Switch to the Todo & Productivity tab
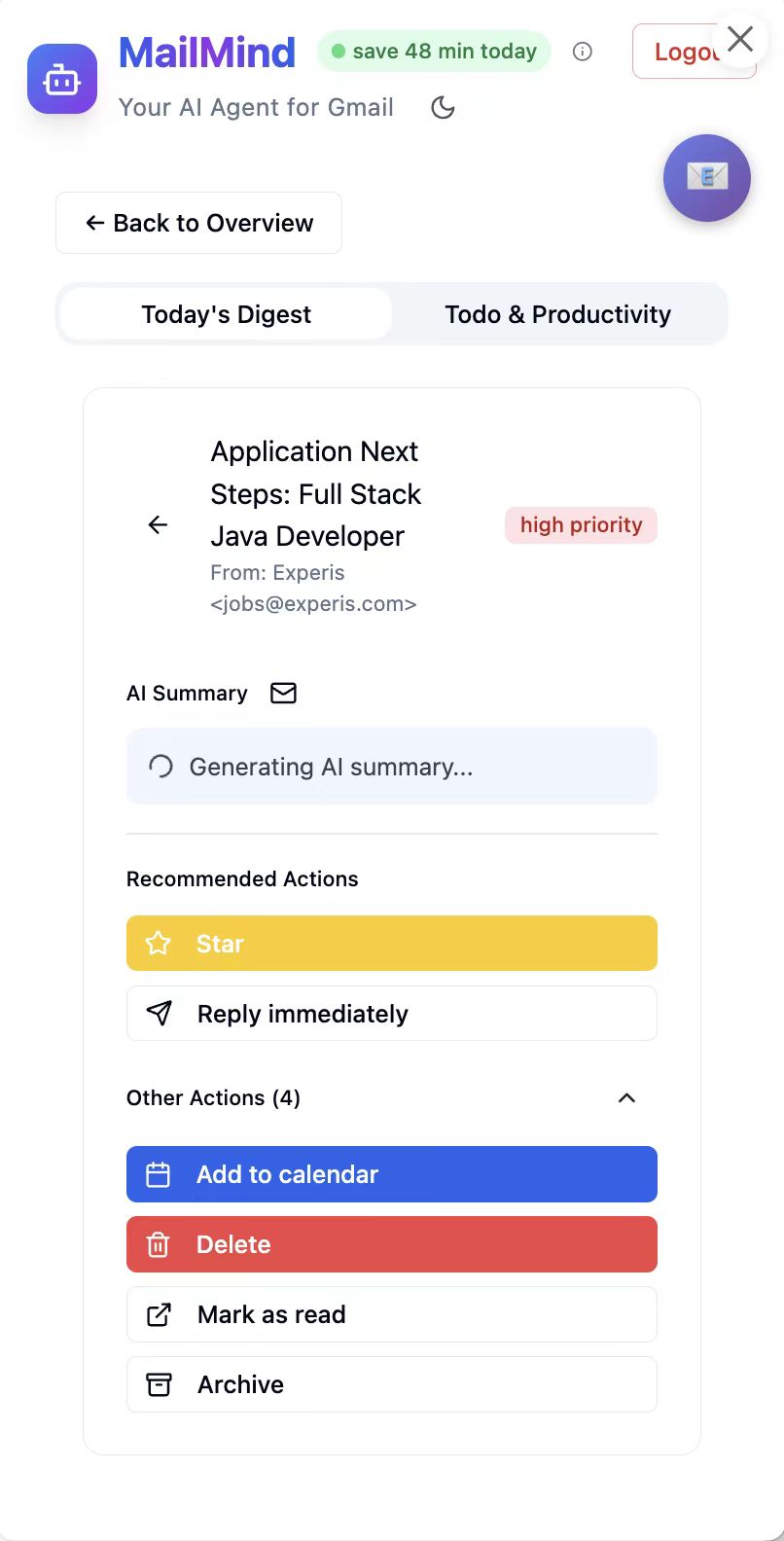The image size is (784, 1541). [x=558, y=314]
